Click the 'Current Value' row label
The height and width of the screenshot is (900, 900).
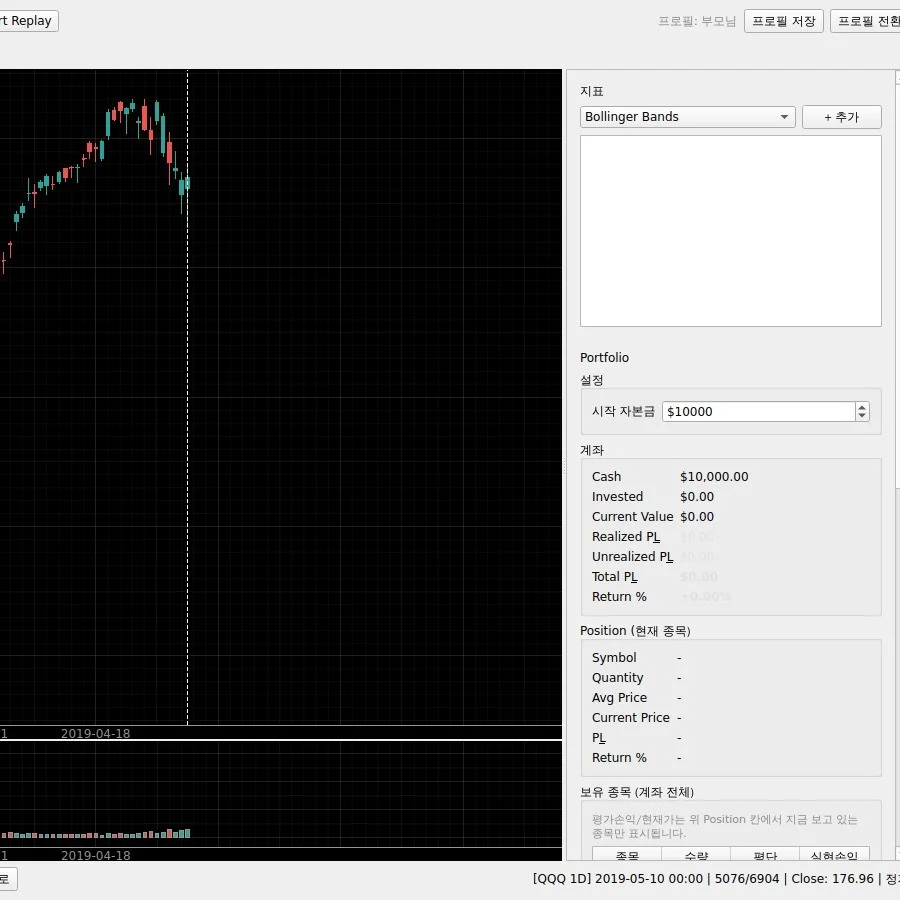pos(632,517)
